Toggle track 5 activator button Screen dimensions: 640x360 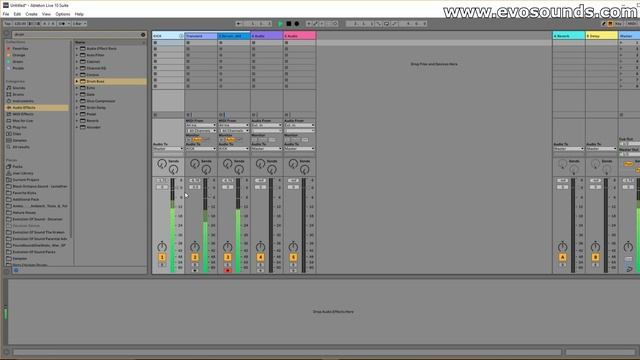(x=293, y=257)
